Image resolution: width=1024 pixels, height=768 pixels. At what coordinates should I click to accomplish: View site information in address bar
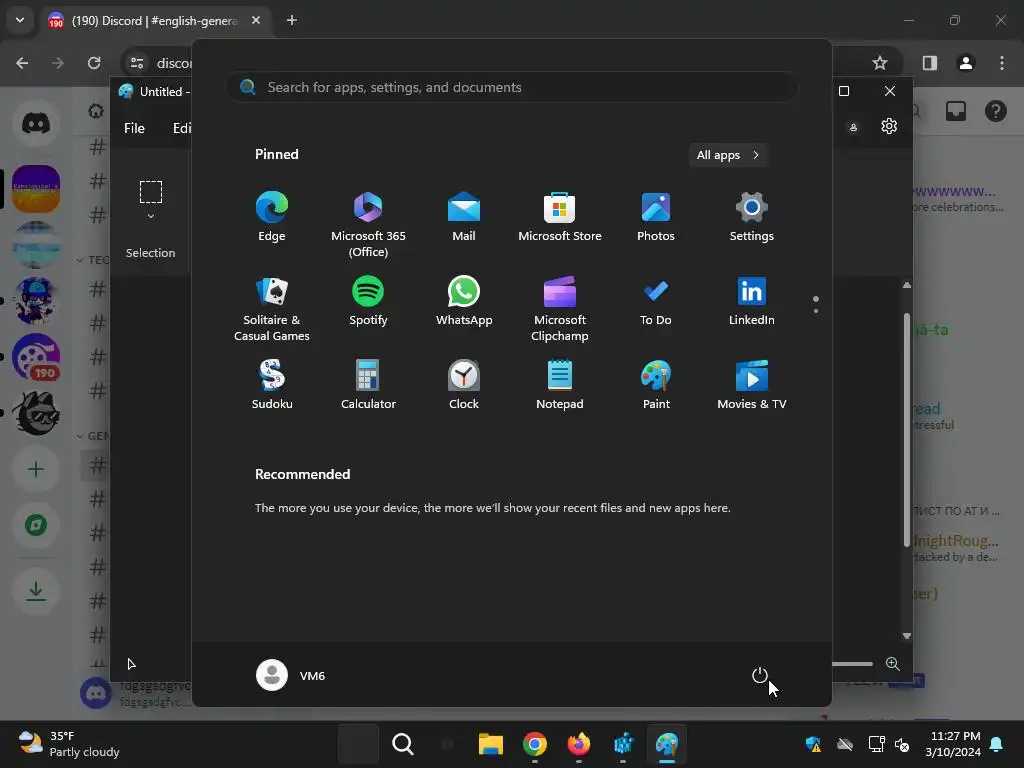pos(137,63)
